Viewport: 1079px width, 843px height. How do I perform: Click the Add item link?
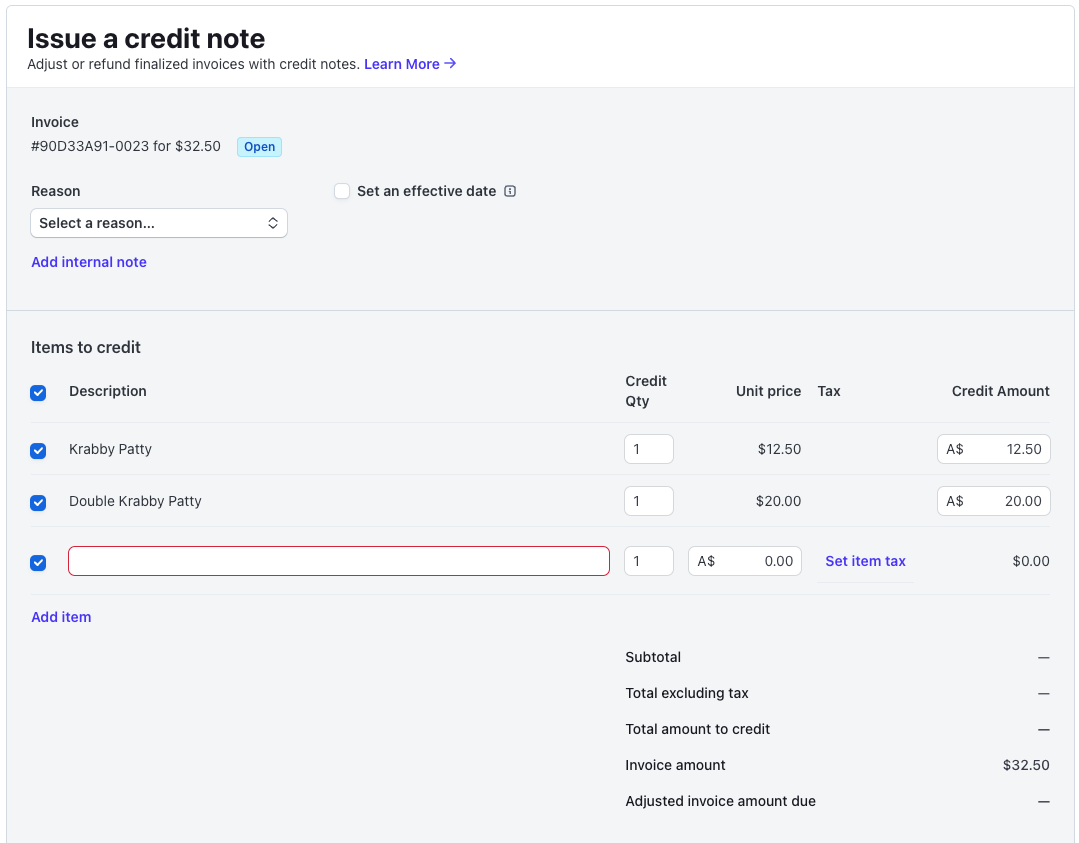(61, 617)
